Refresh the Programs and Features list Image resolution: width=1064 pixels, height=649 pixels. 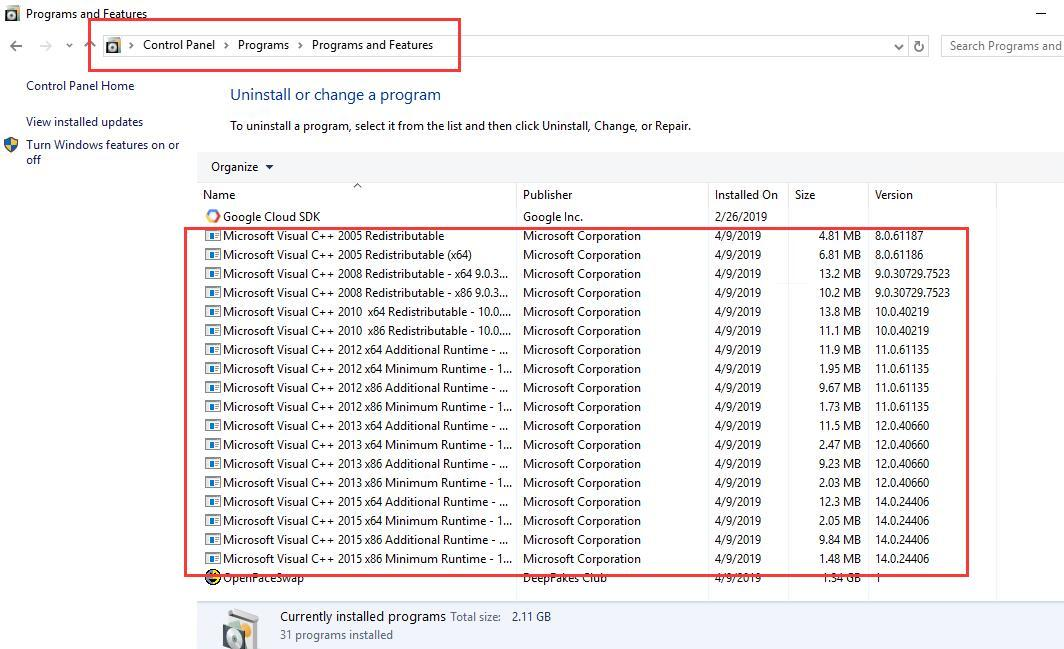(x=919, y=46)
